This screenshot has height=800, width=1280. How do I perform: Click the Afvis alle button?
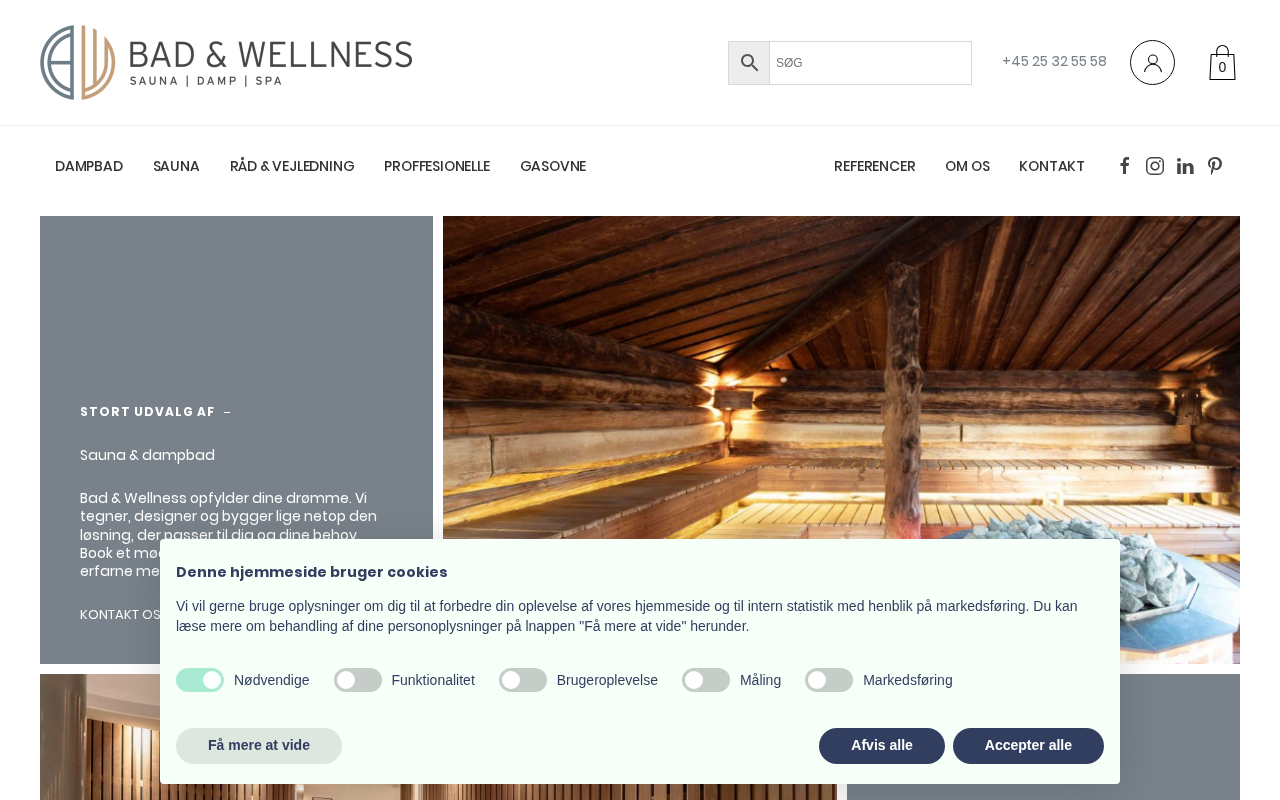(882, 746)
